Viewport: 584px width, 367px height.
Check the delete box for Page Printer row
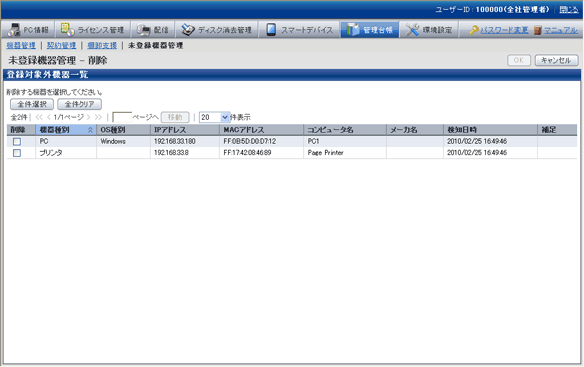[x=17, y=153]
